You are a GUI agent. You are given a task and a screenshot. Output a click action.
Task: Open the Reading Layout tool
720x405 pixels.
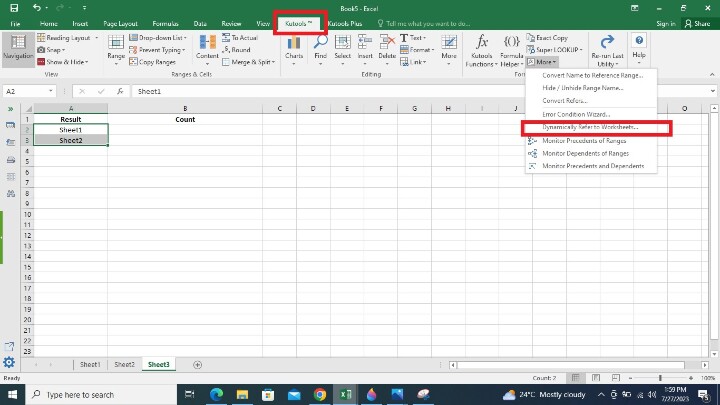(x=68, y=38)
